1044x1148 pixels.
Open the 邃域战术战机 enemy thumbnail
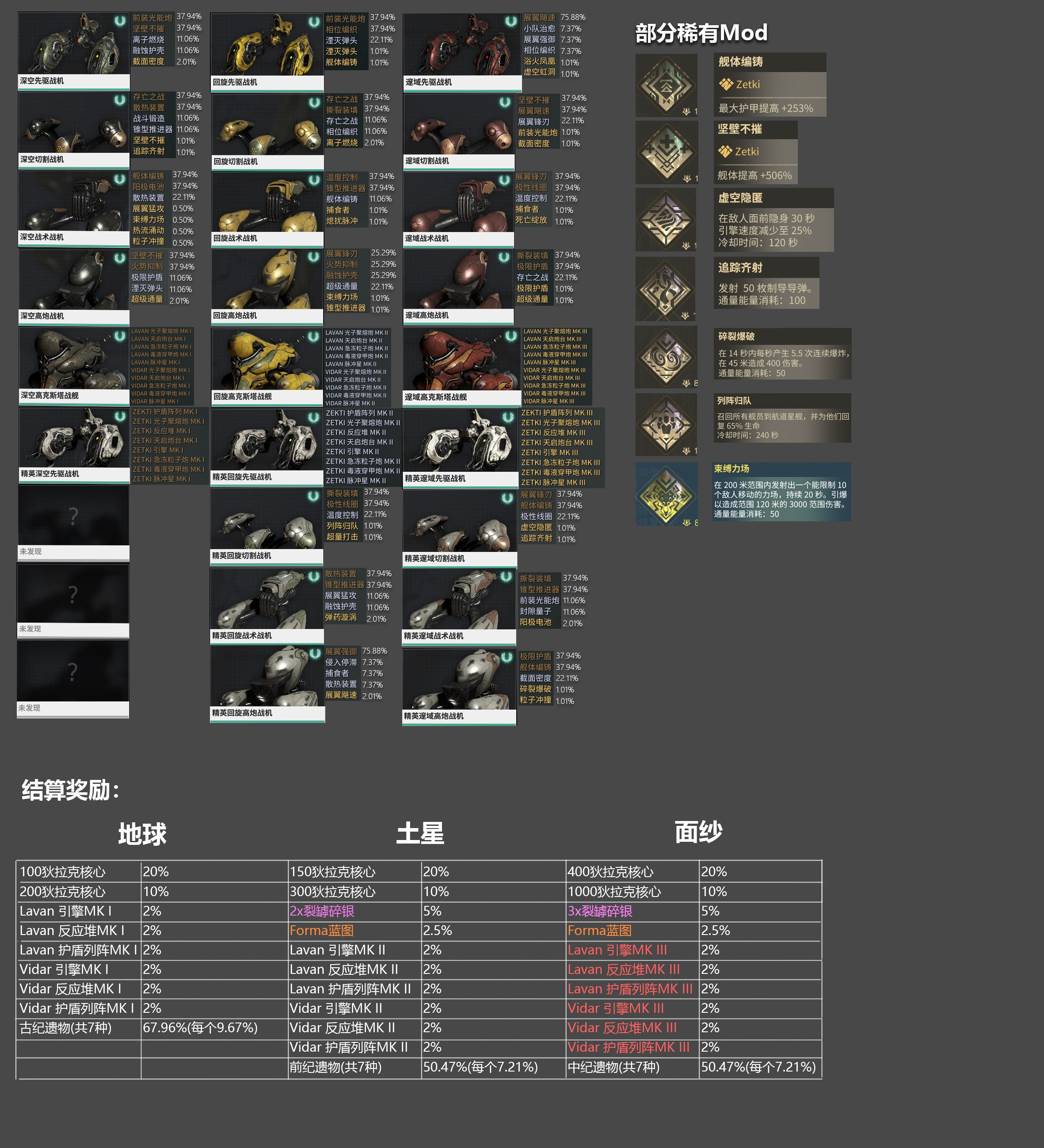tap(458, 209)
